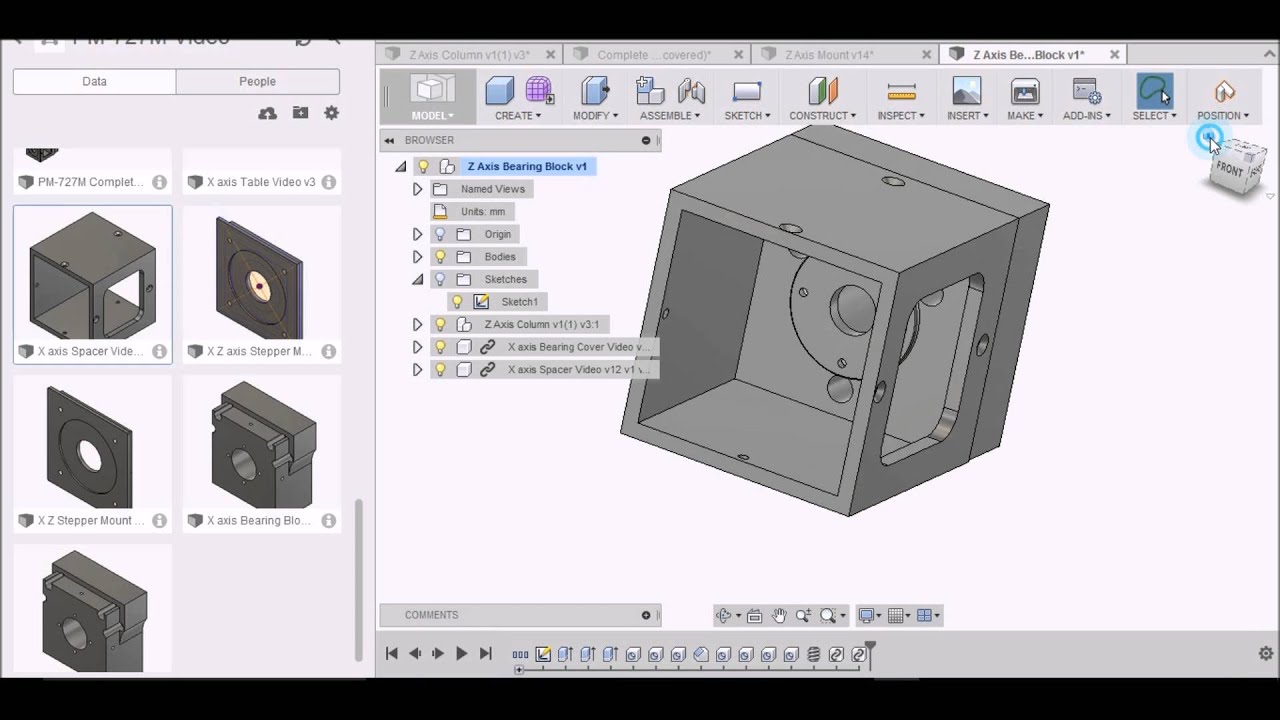1280x720 pixels.
Task: Click the upload cloud icon in data panel
Action: (x=267, y=114)
